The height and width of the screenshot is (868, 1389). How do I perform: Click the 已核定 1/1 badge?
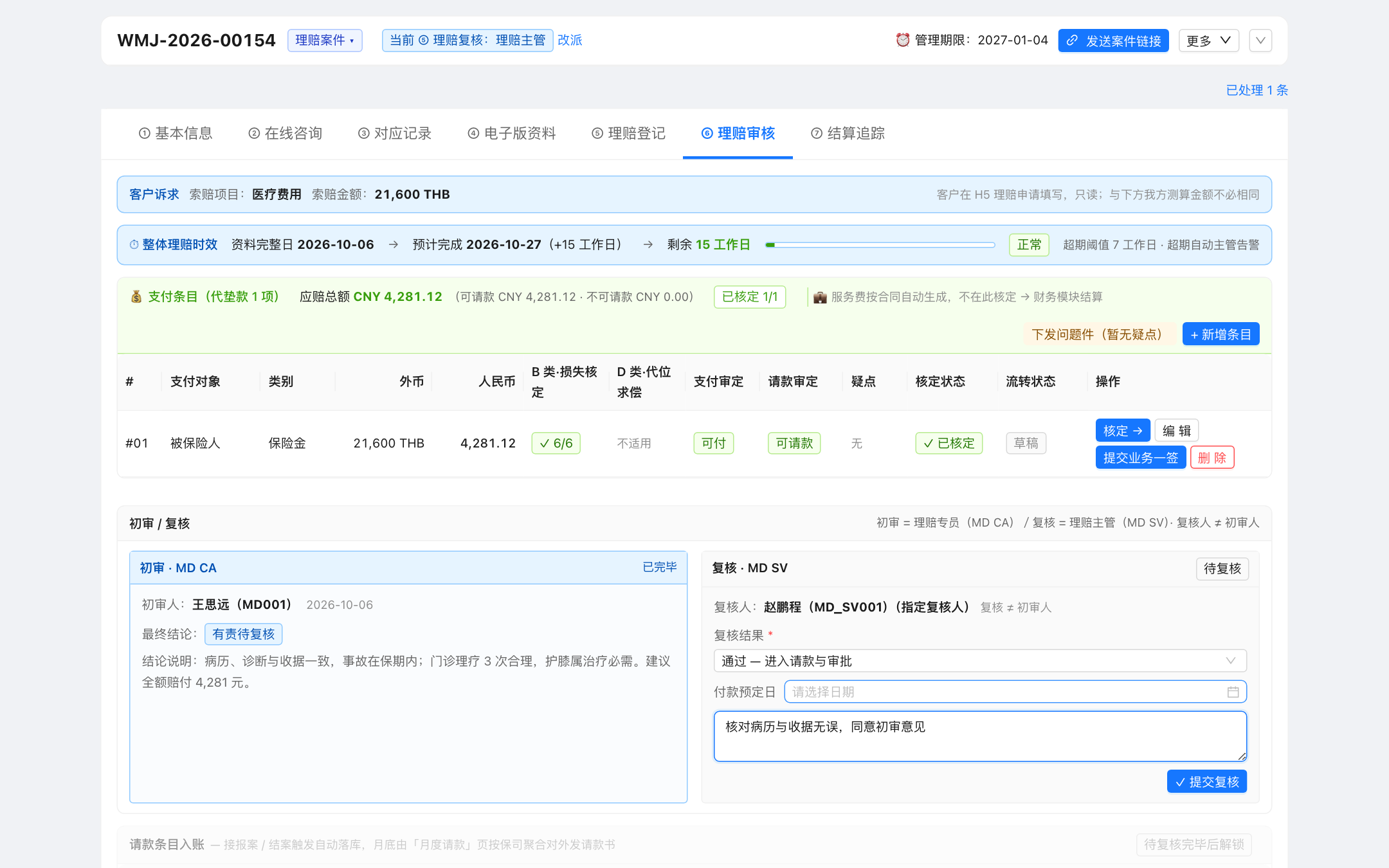pos(750,296)
